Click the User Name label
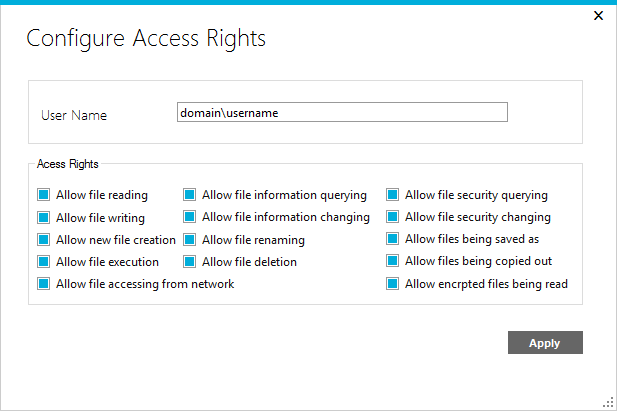Viewport: 617px width, 411px height. pyautogui.click(x=74, y=115)
